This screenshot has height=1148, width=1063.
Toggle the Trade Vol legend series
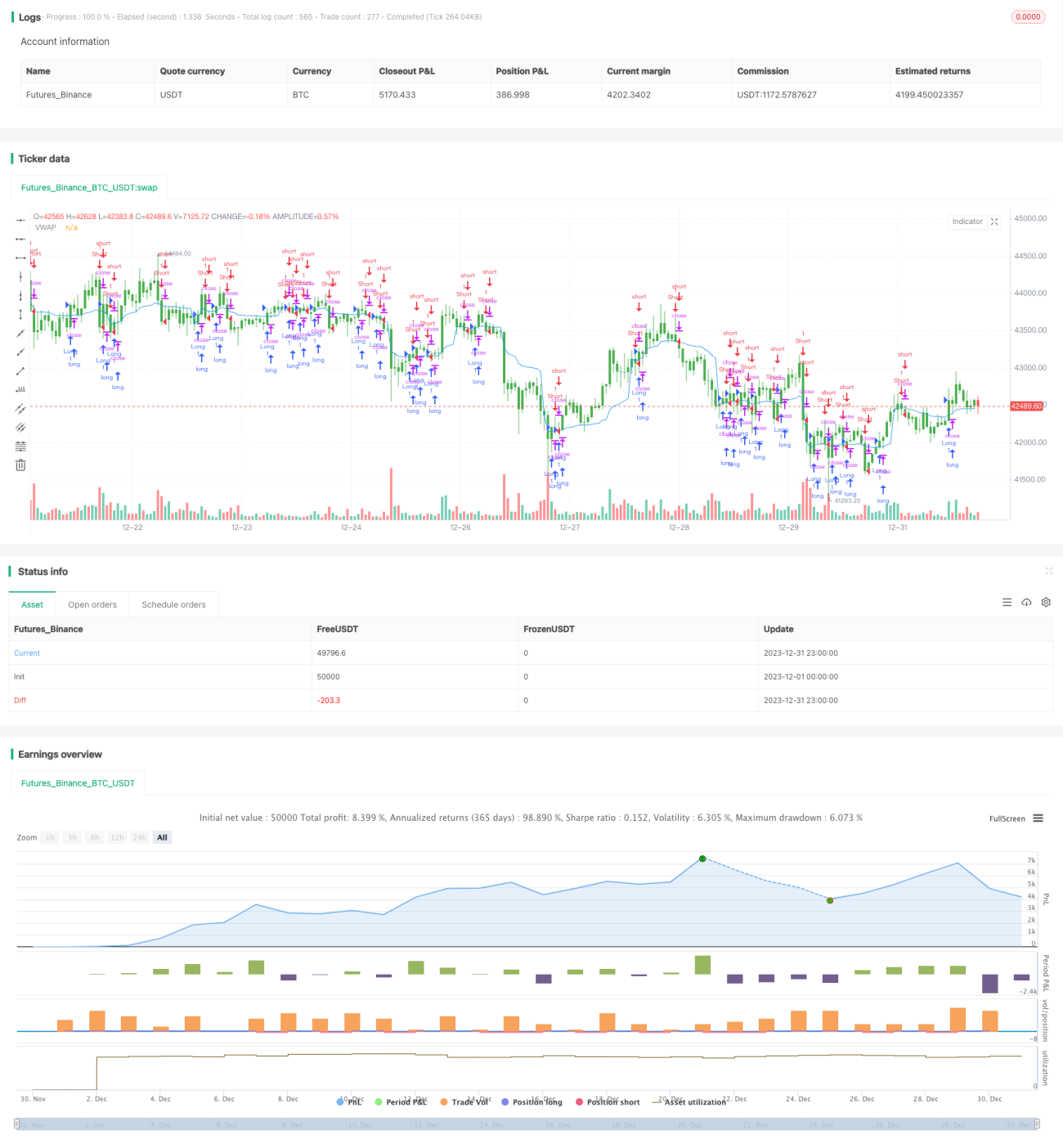tap(464, 1102)
